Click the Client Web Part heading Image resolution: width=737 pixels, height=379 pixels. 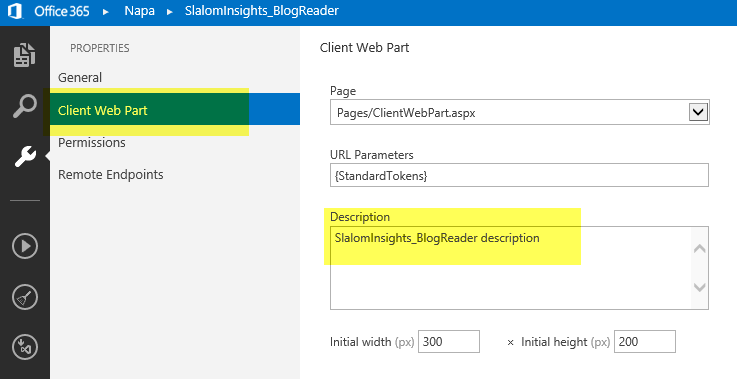point(364,47)
